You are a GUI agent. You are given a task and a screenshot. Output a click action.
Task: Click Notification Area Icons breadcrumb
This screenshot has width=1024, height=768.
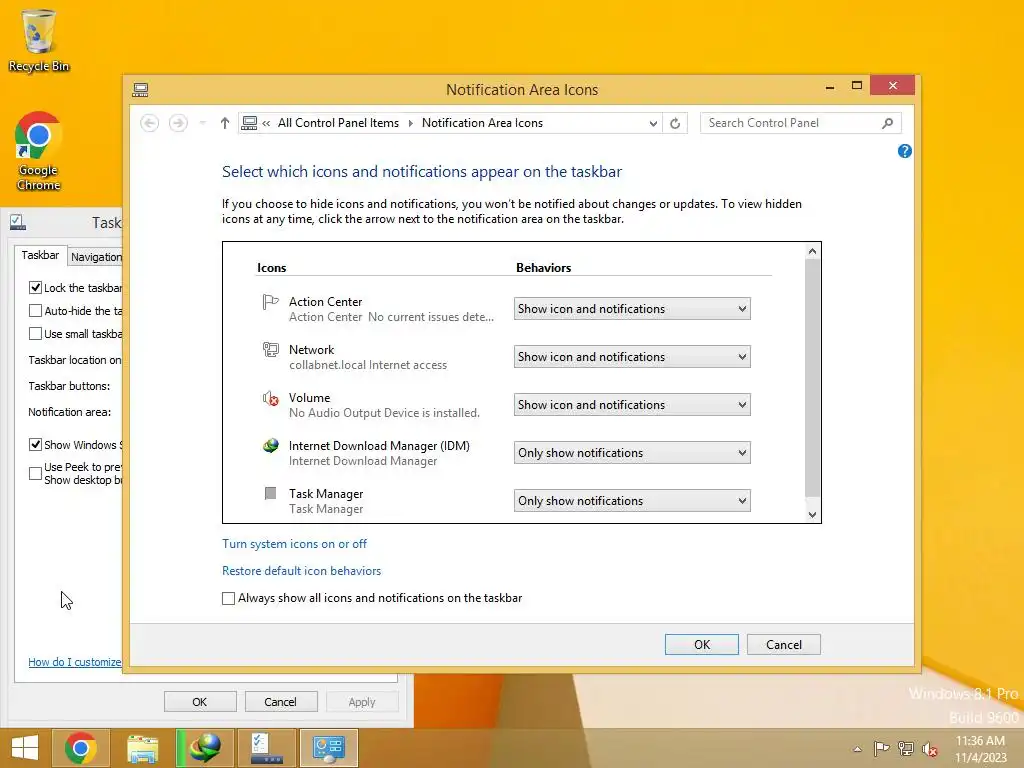[x=482, y=123]
